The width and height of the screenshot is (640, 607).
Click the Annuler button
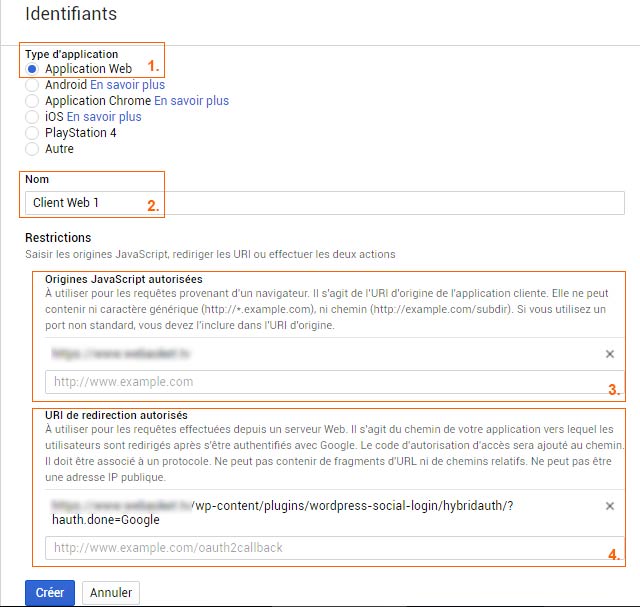pos(110,592)
